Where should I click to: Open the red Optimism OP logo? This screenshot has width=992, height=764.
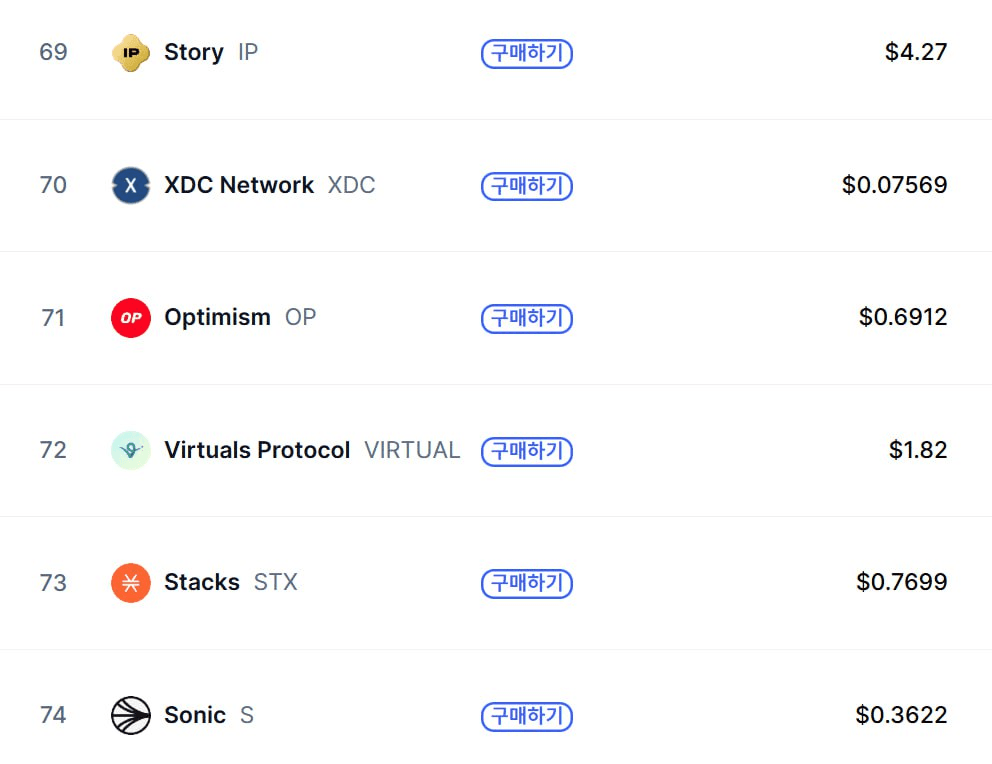tap(131, 317)
